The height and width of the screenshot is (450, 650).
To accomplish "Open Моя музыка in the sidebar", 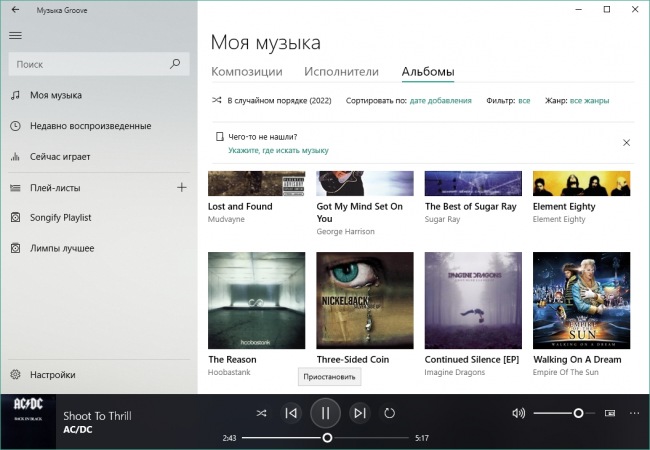I will pyautogui.click(x=56, y=95).
